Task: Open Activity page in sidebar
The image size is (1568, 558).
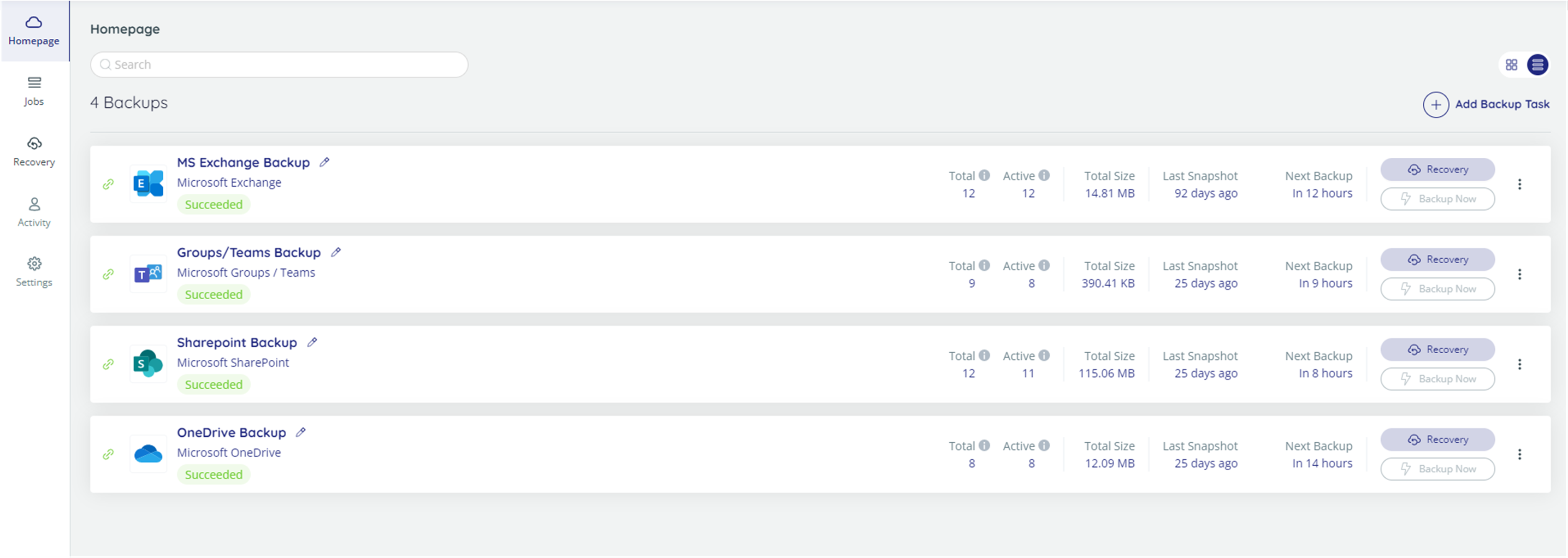Action: coord(34,212)
